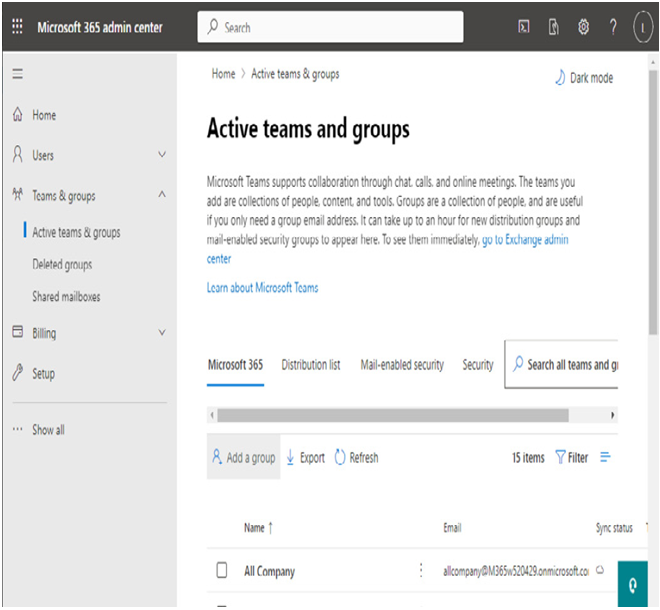Click the Active teams & groups breadcrumb
Viewport: 660px width, 610px height.
pyautogui.click(x=295, y=74)
